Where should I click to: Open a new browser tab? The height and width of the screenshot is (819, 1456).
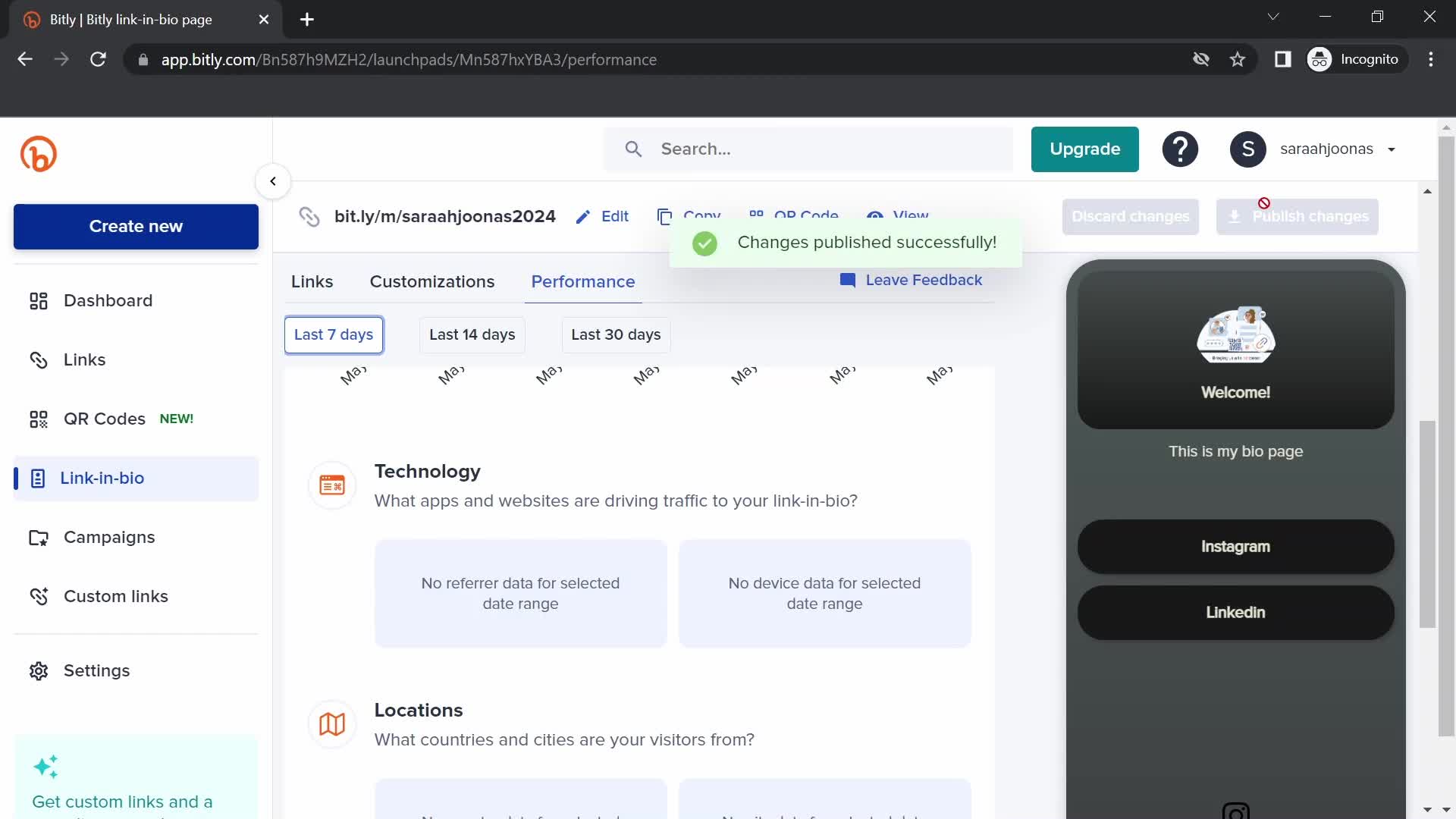[x=307, y=20]
